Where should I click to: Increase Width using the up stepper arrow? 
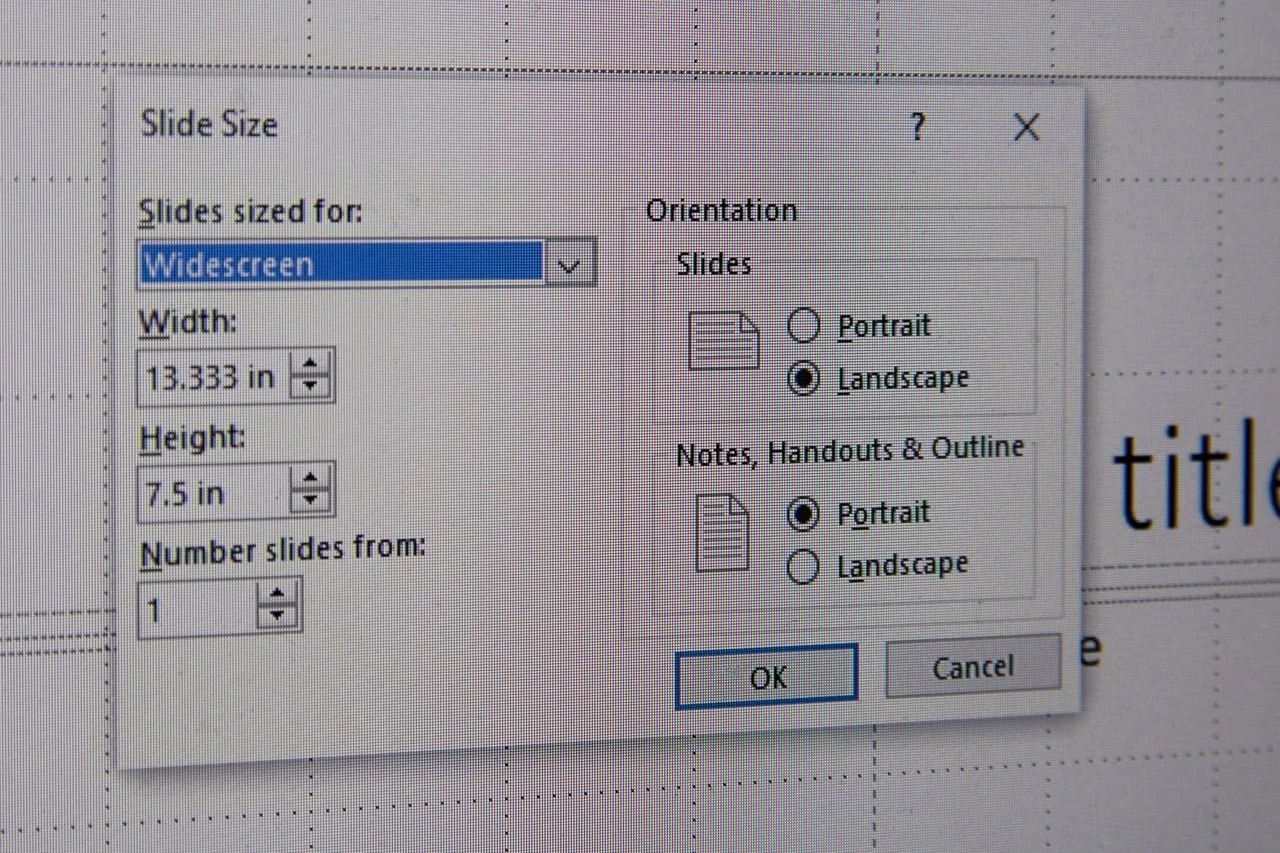click(x=309, y=364)
